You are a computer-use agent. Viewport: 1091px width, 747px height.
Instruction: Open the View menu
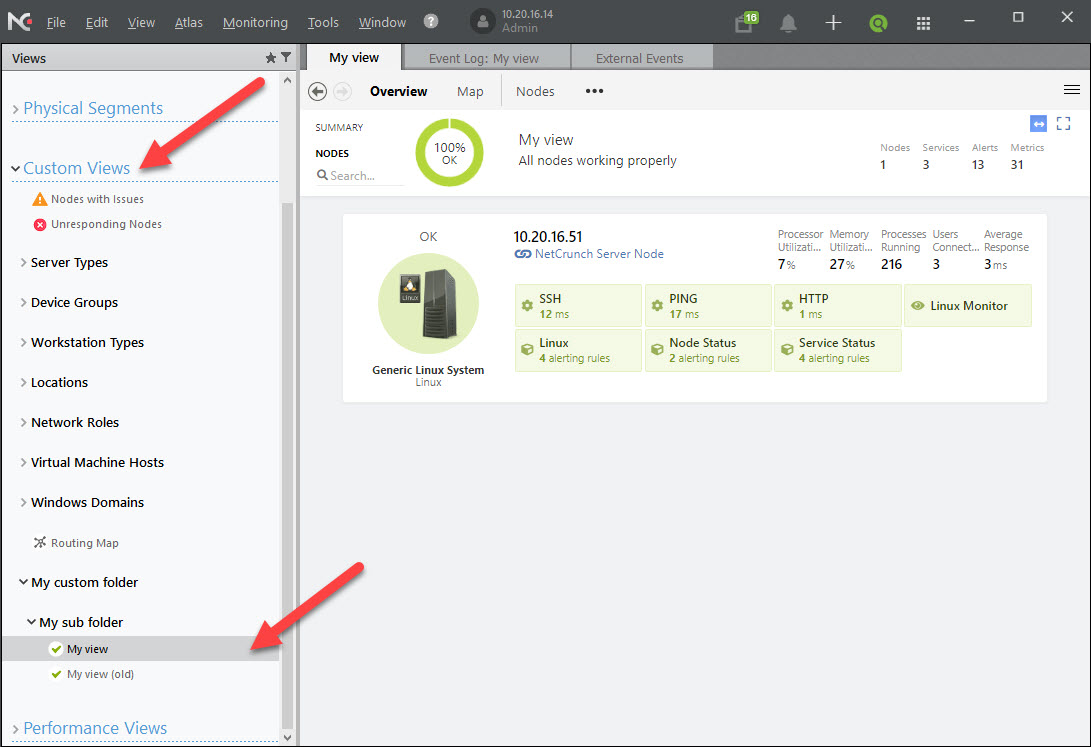tap(141, 22)
